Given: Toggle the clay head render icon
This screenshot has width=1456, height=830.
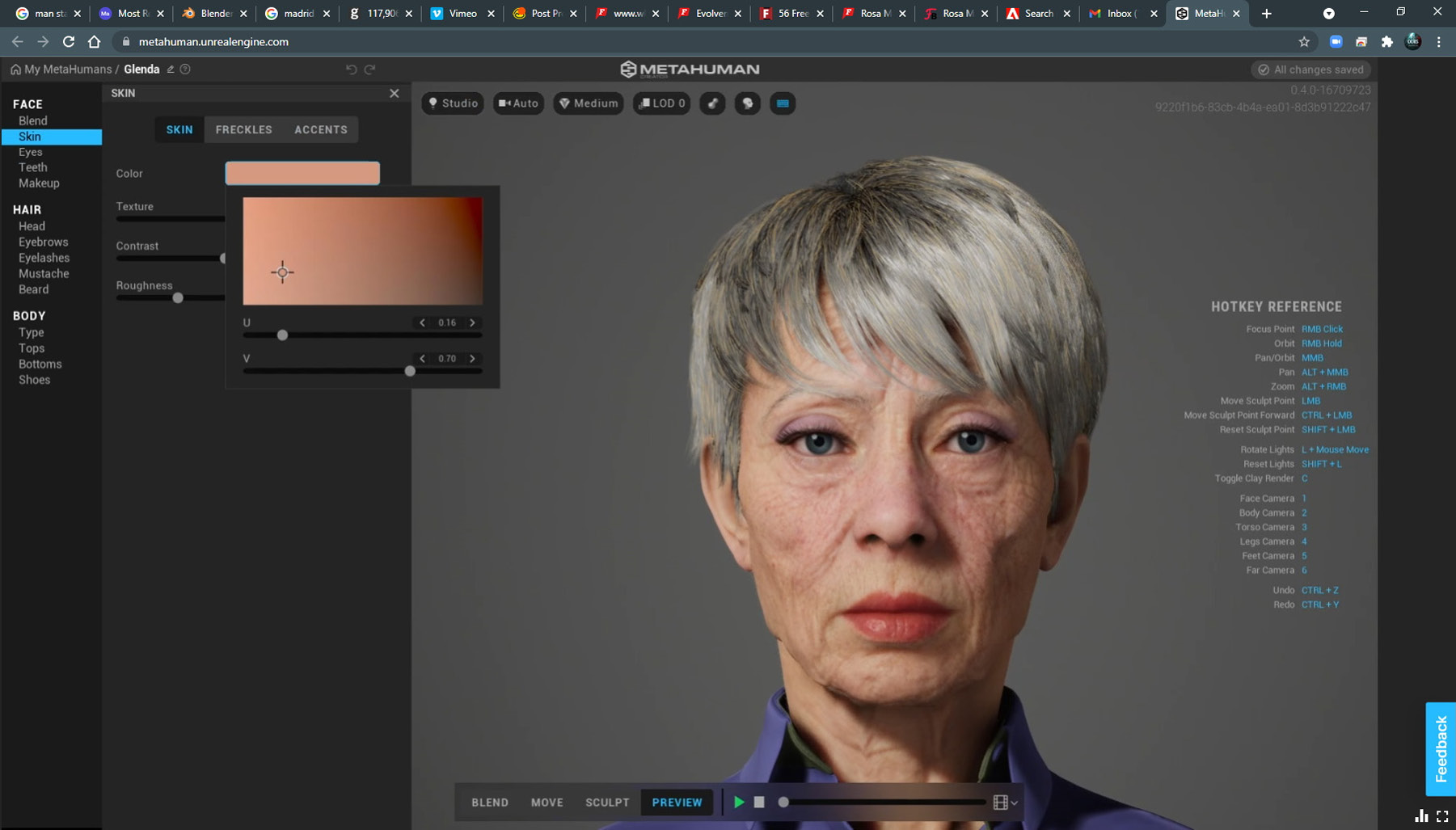Looking at the screenshot, I should pos(748,103).
